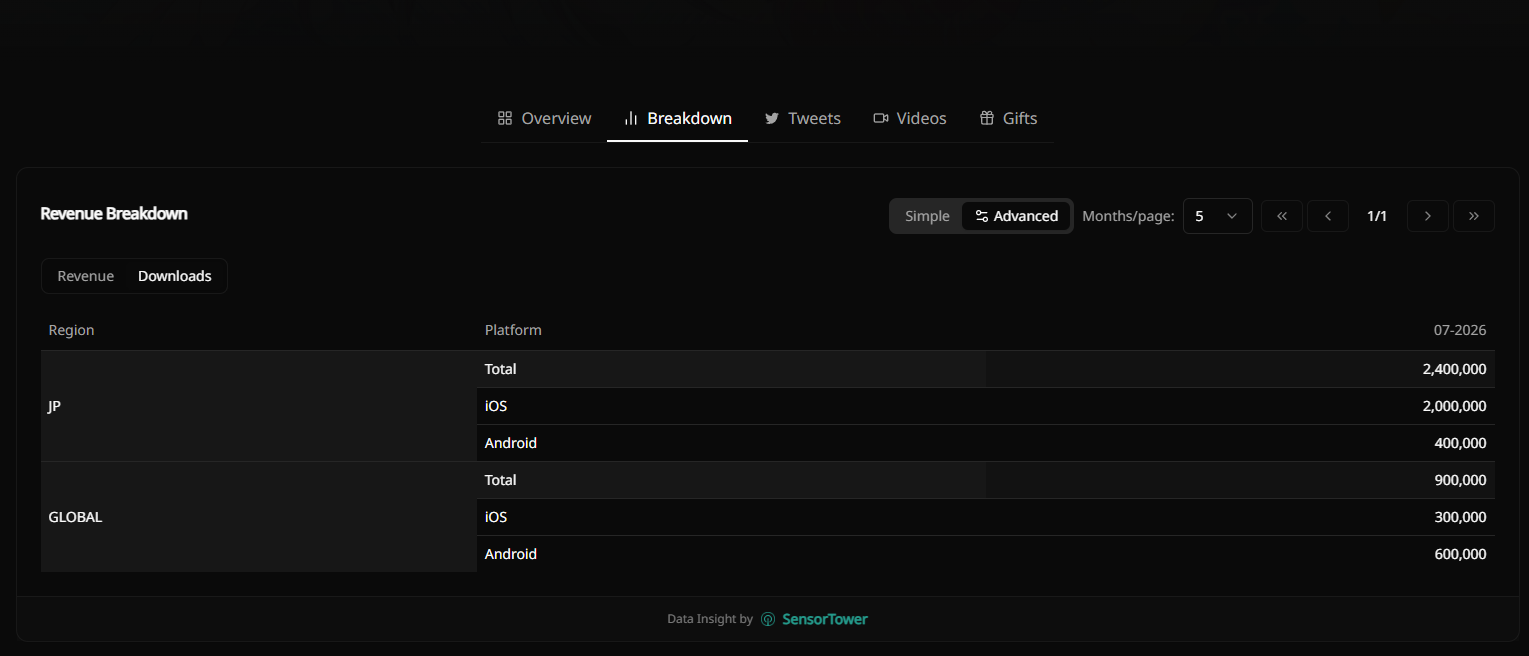
Task: Click the SensorTower link
Action: coord(825,619)
